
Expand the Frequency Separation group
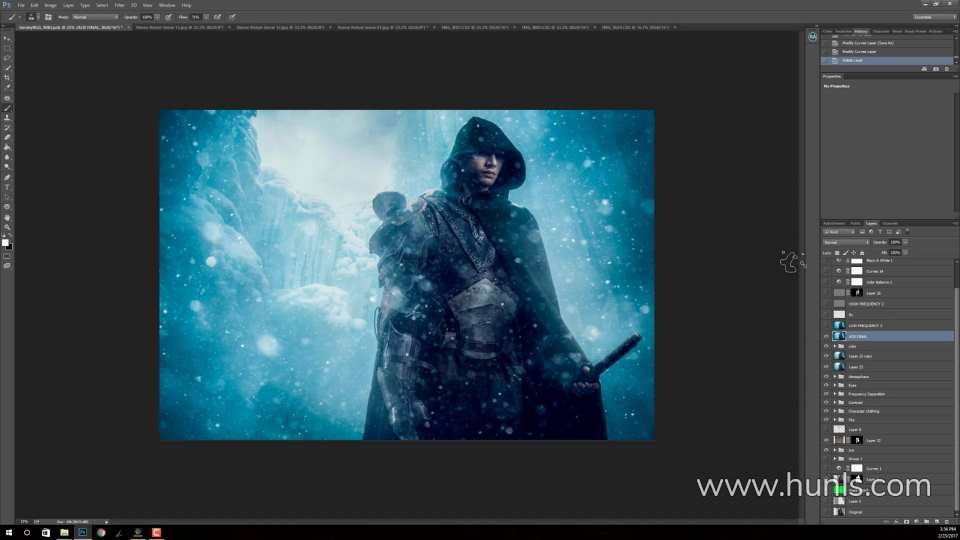(x=835, y=394)
